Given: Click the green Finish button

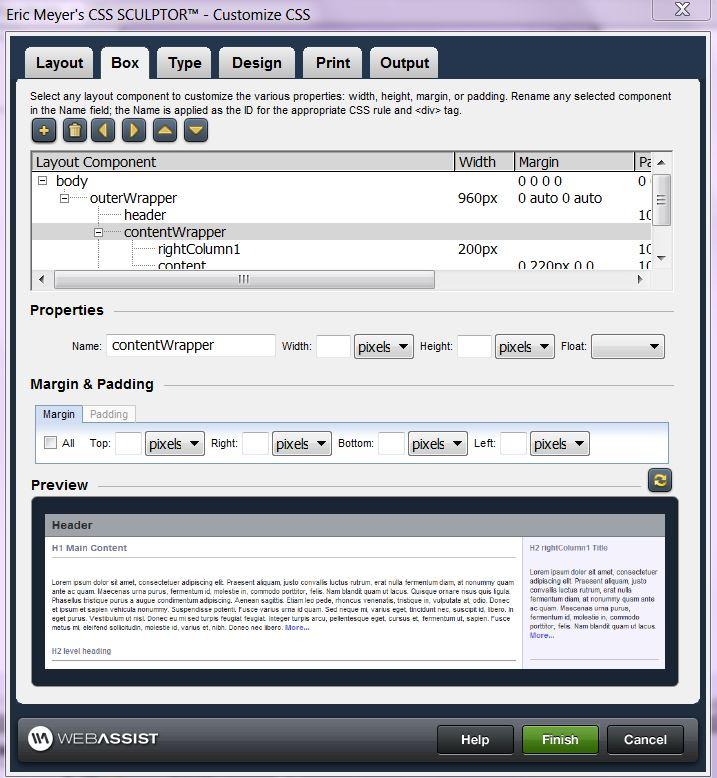Looking at the screenshot, I should pyautogui.click(x=560, y=739).
